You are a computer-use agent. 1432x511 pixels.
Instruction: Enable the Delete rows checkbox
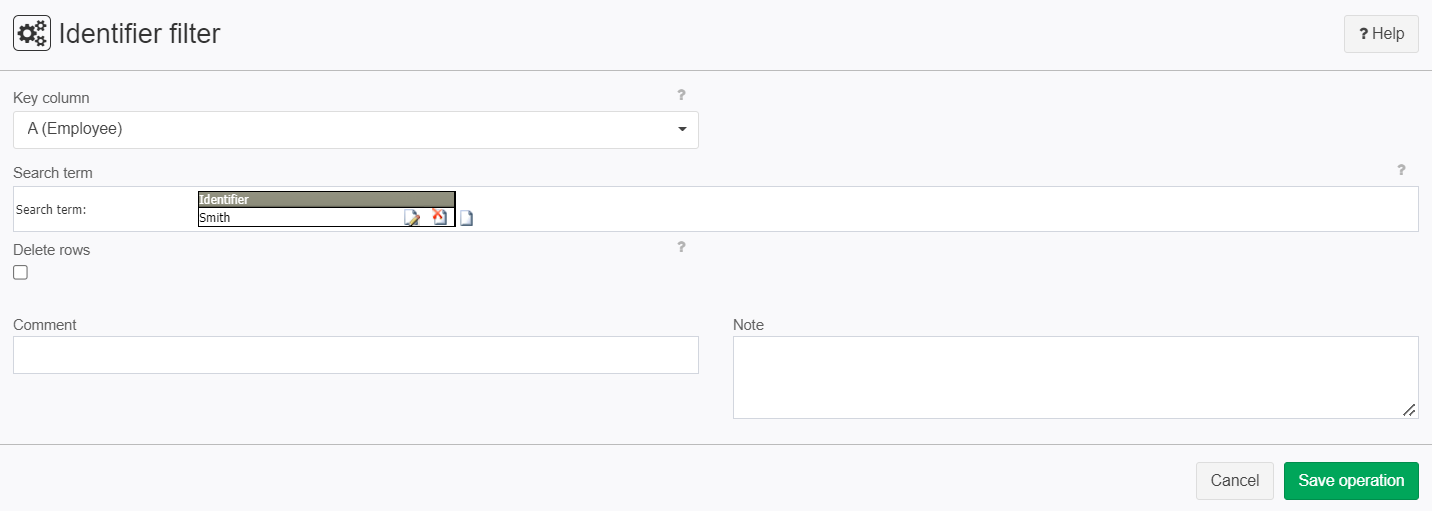20,272
